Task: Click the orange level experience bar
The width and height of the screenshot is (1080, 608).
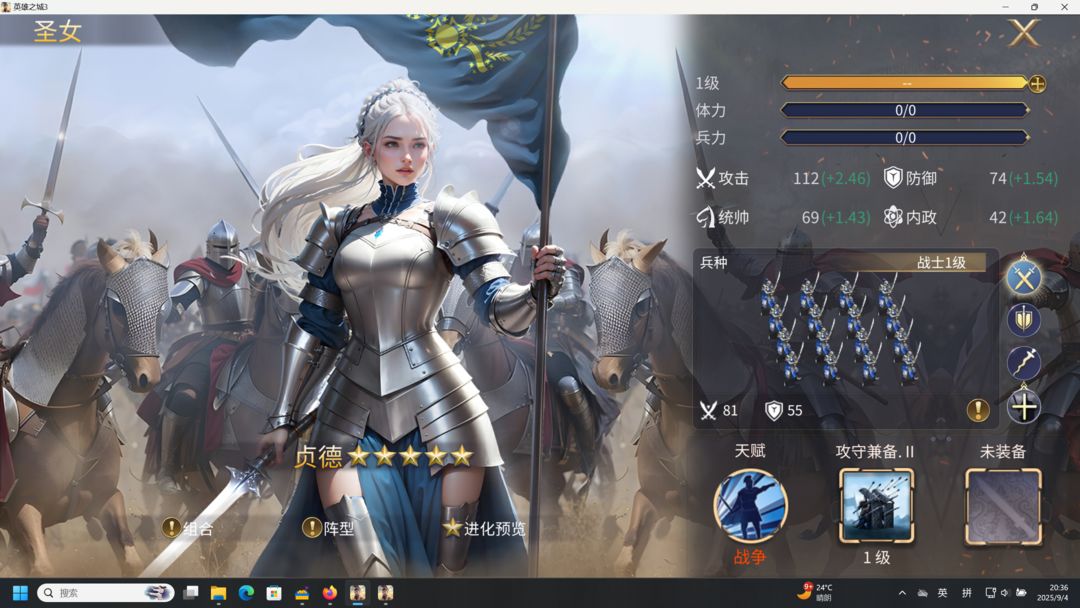Action: (904, 83)
